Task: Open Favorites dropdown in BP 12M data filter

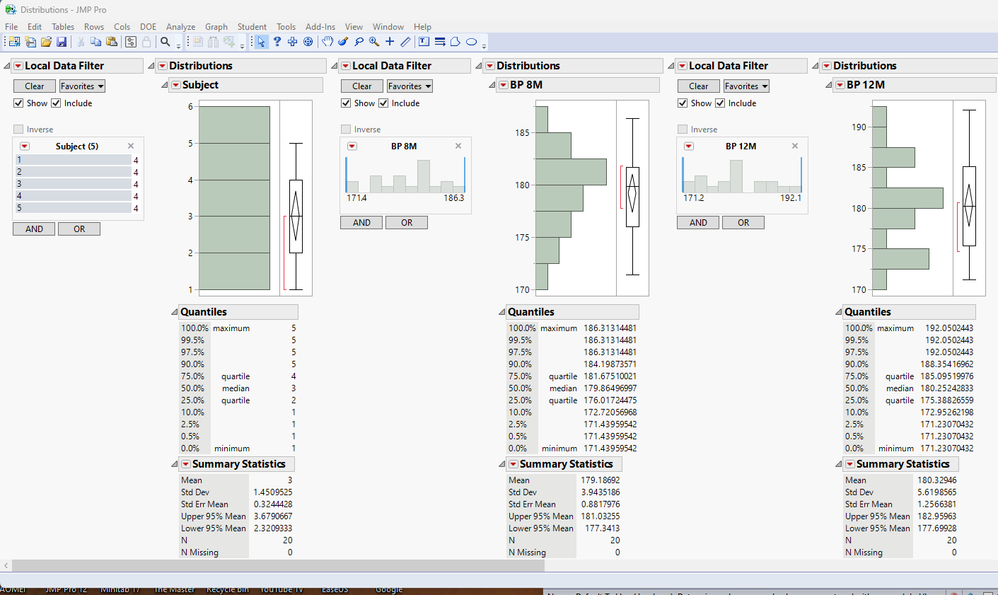Action: [746, 86]
